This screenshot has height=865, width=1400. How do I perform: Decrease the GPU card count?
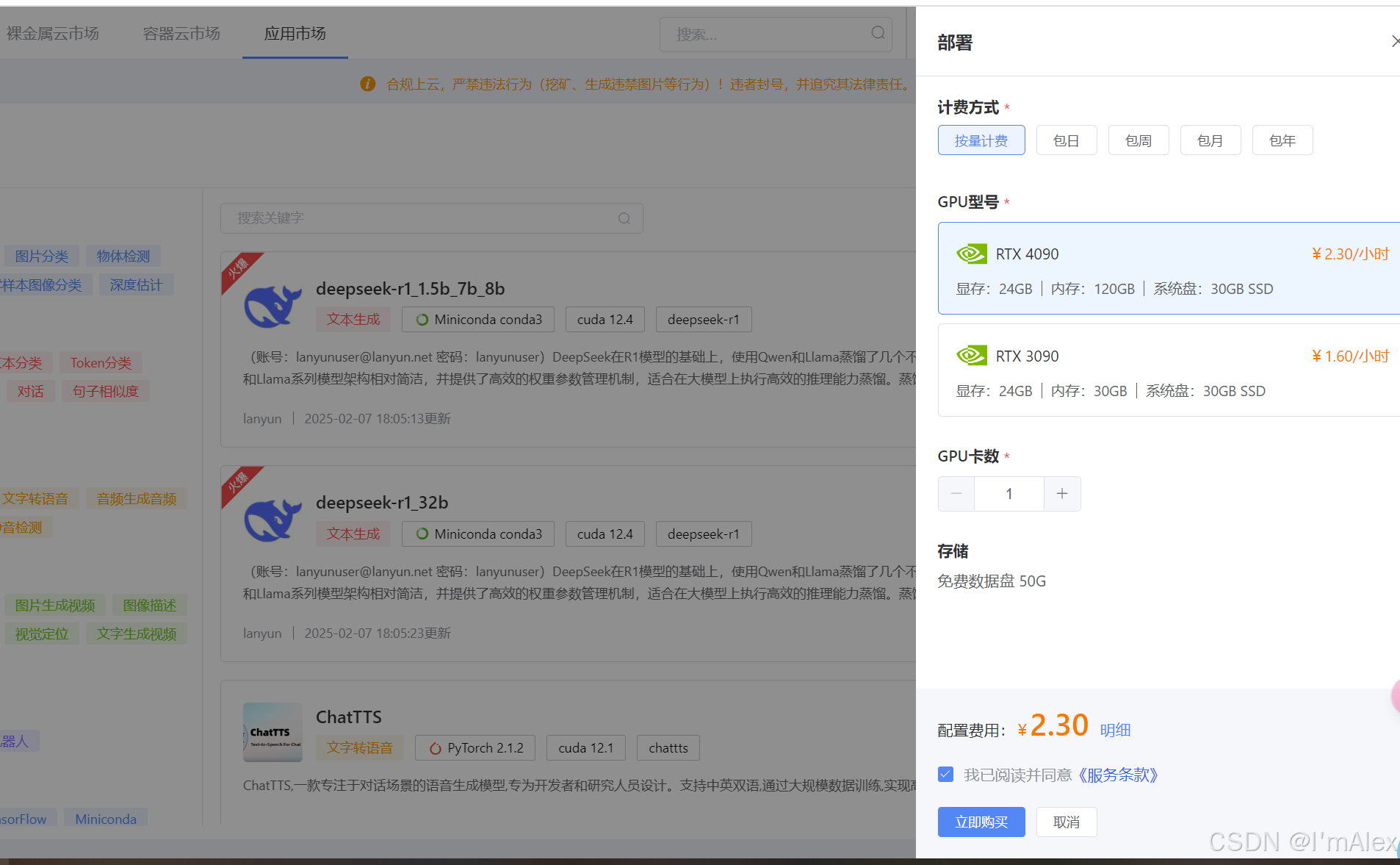coord(956,494)
